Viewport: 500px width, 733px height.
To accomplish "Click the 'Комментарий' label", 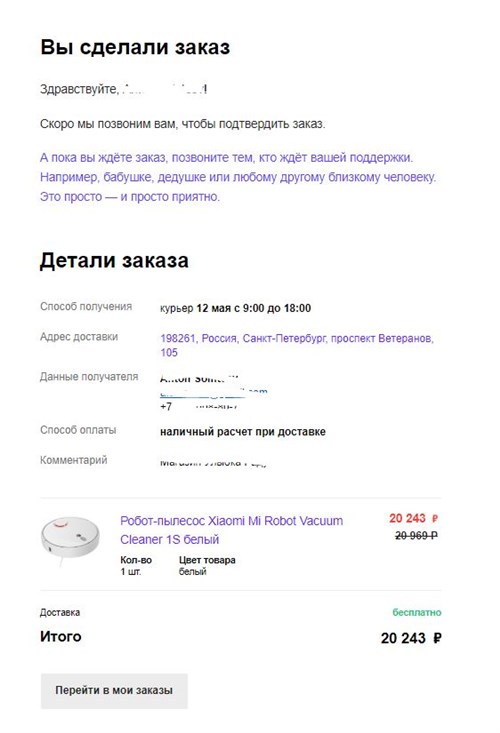I will [73, 460].
